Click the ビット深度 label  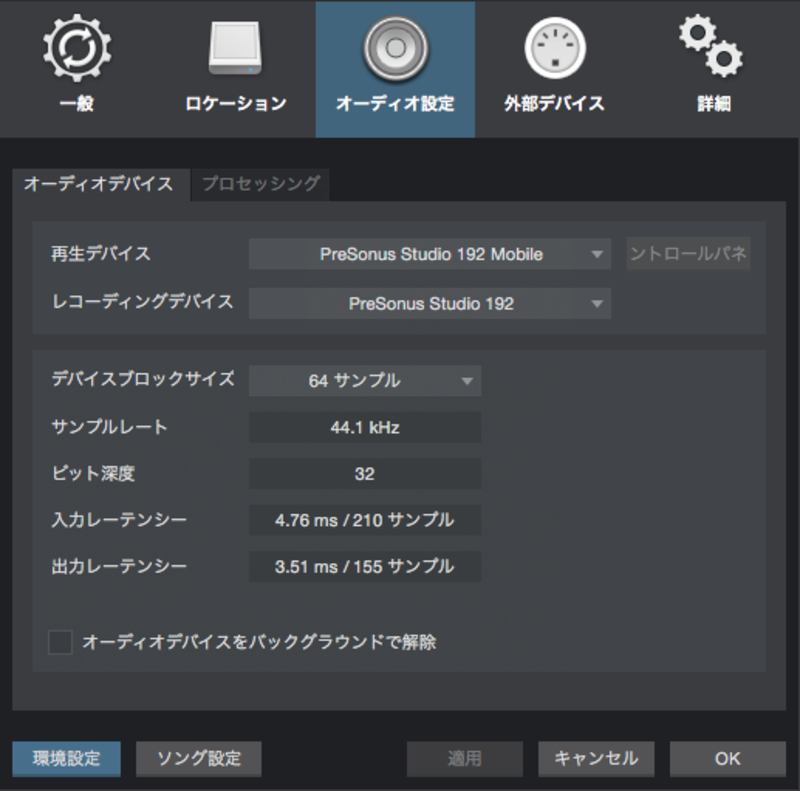point(93,474)
